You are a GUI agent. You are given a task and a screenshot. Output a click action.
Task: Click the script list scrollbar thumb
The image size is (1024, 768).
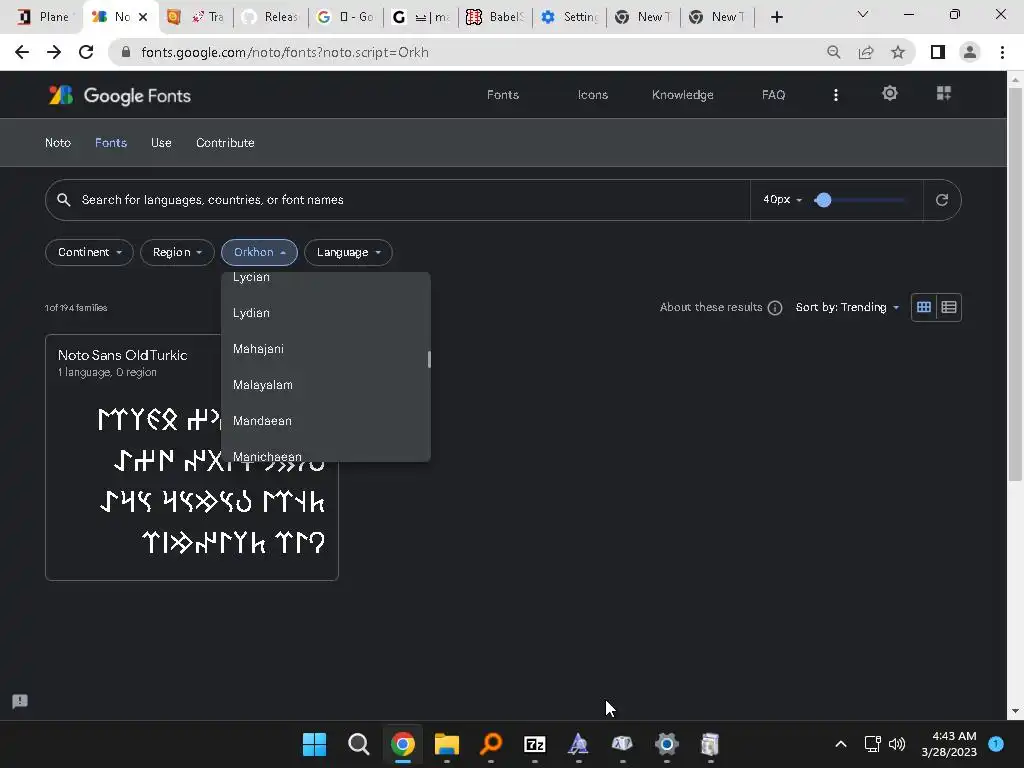click(x=428, y=359)
